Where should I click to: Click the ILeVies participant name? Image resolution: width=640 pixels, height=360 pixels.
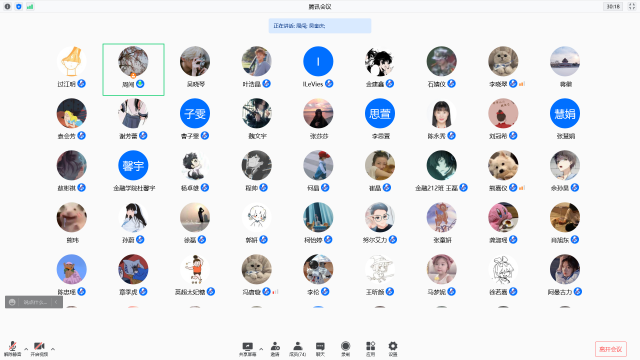(313, 84)
